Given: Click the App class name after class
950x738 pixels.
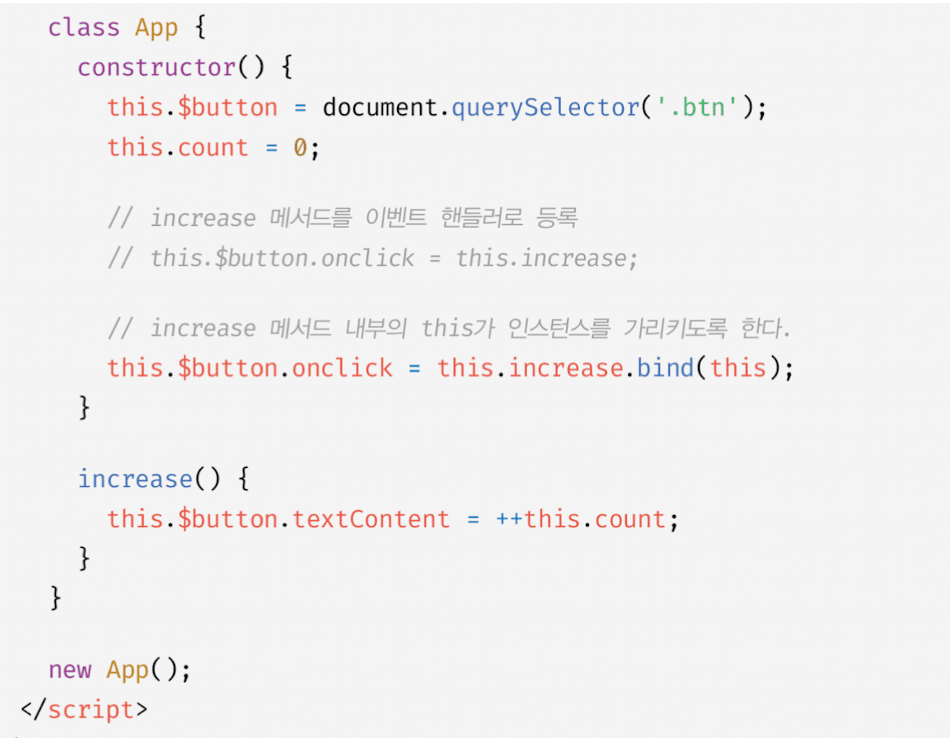Looking at the screenshot, I should [156, 28].
